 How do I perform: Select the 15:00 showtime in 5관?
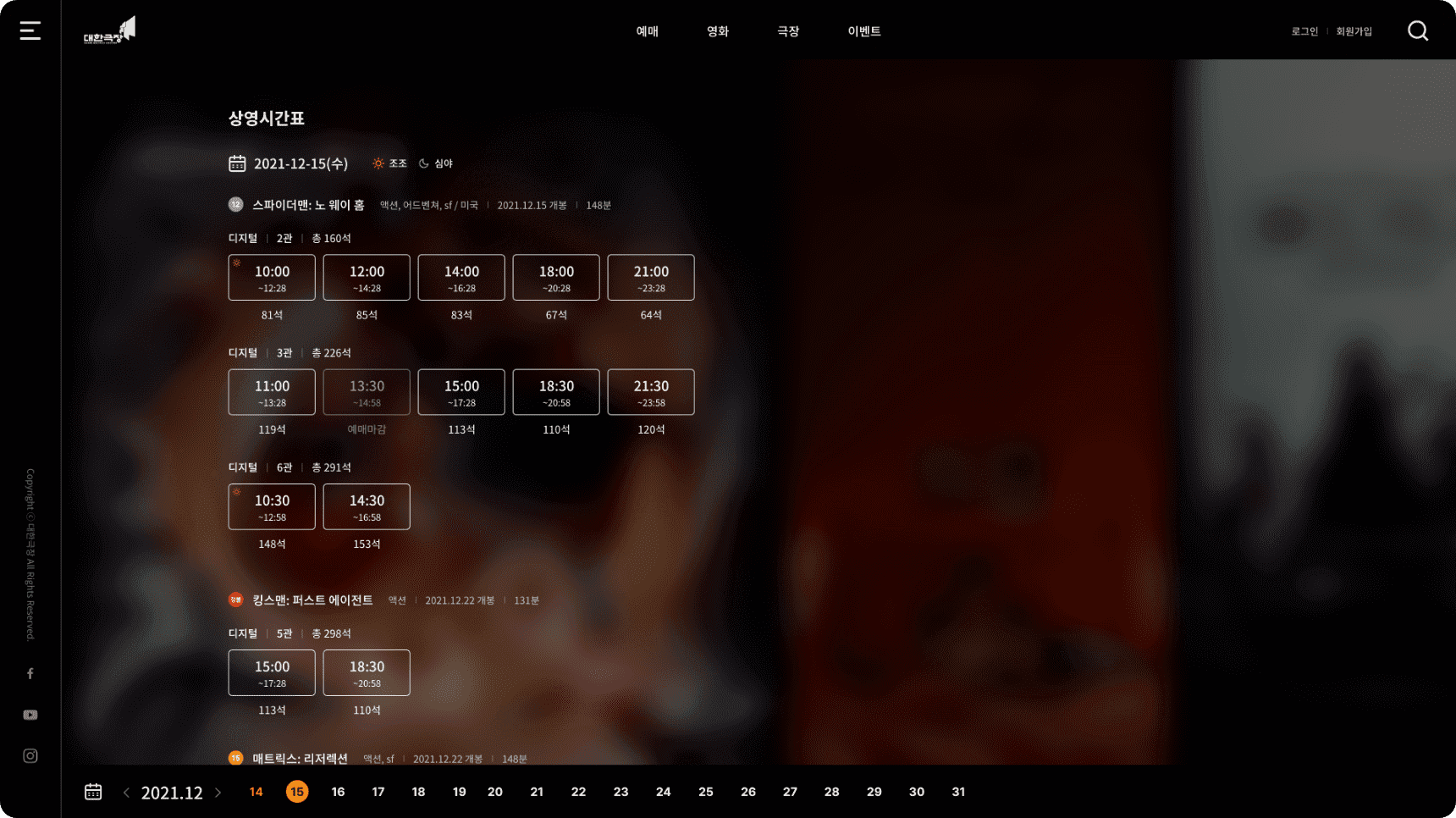[x=272, y=672]
